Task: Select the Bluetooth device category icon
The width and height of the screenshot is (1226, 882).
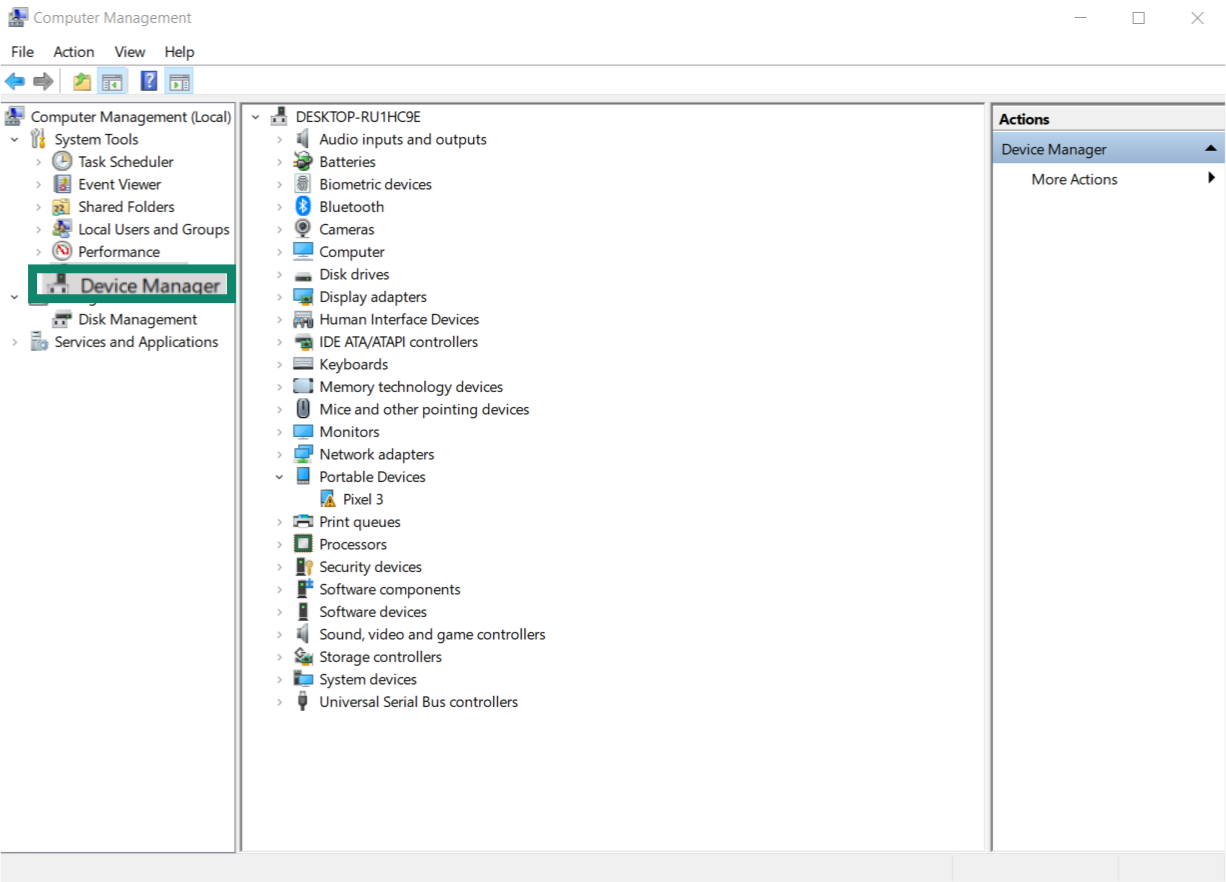Action: pyautogui.click(x=303, y=206)
